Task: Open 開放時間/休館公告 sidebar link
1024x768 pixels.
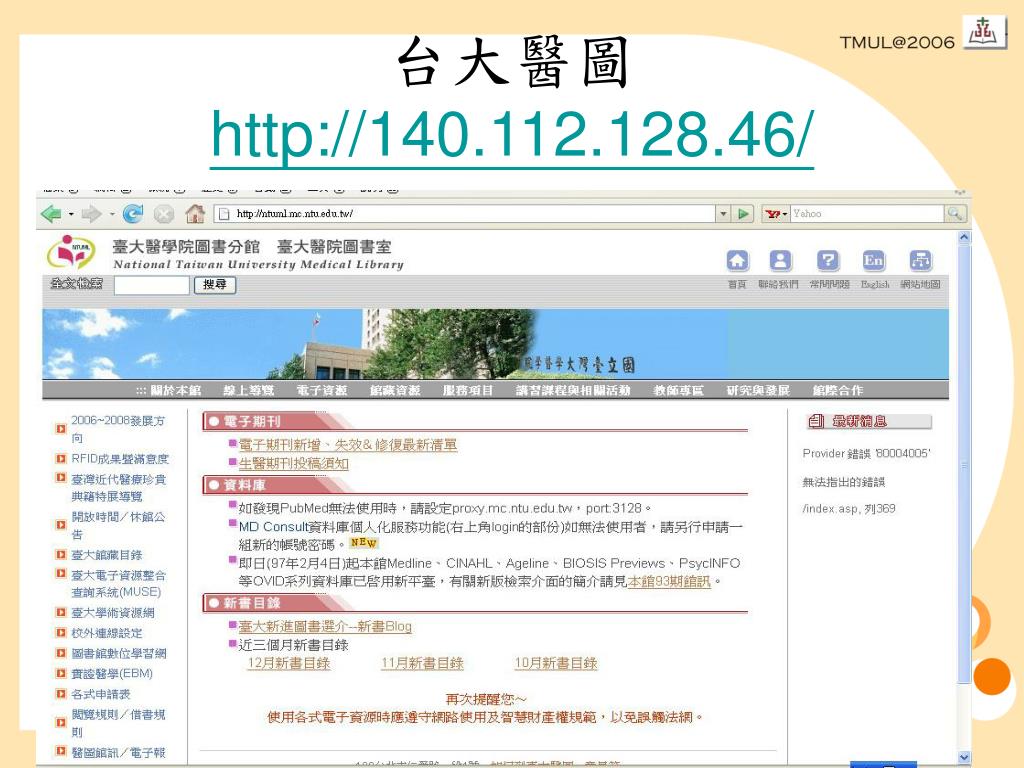Action: click(x=118, y=525)
